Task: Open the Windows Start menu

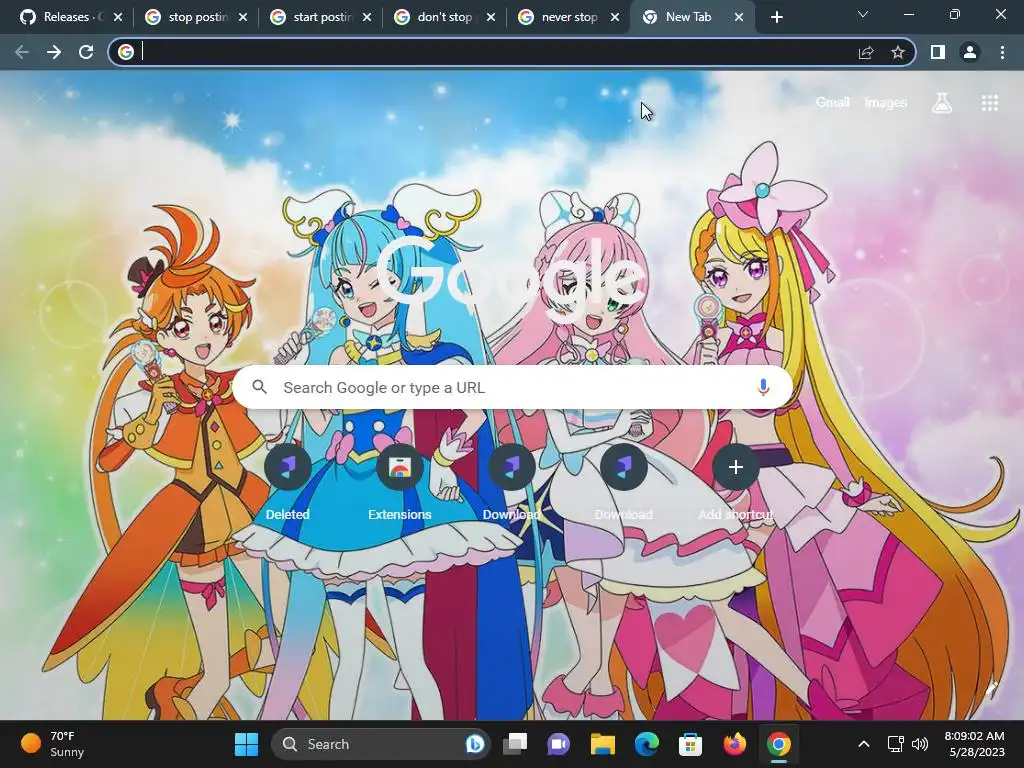Action: [x=246, y=744]
